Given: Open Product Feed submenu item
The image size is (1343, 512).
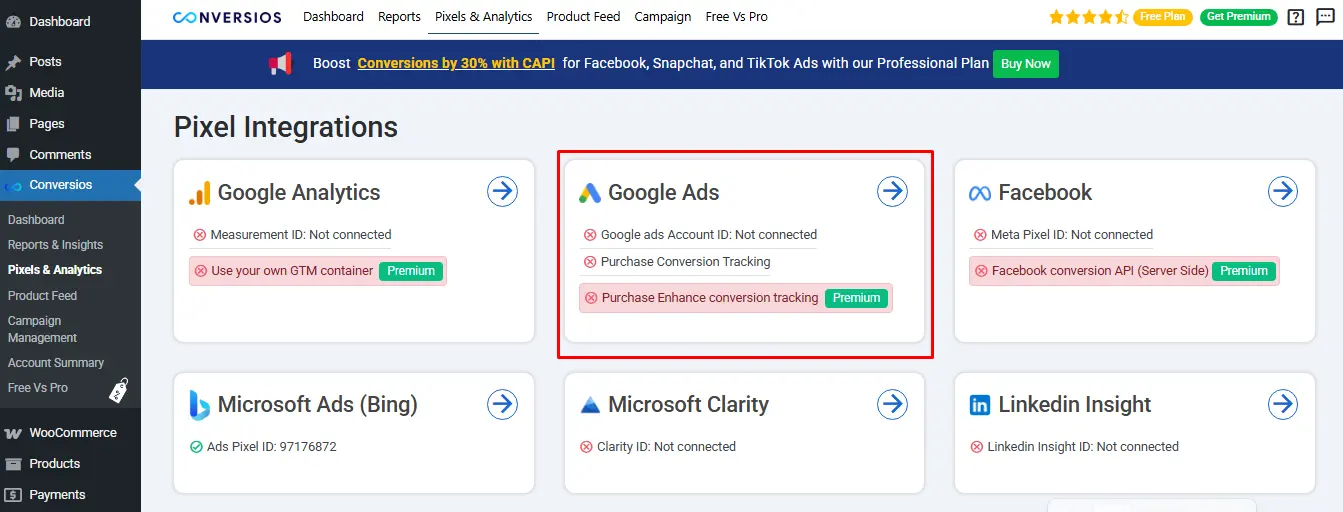Looking at the screenshot, I should point(42,296).
